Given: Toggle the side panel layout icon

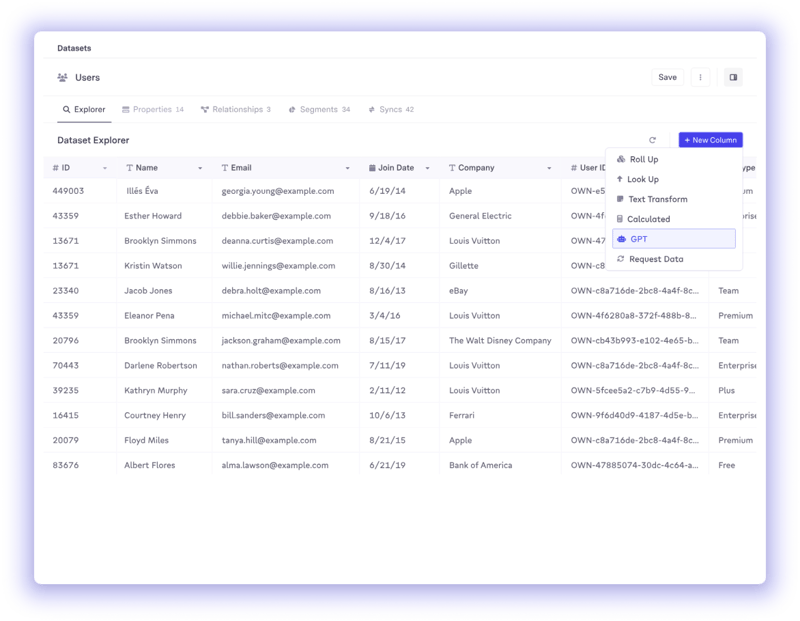Looking at the screenshot, I should coord(733,77).
